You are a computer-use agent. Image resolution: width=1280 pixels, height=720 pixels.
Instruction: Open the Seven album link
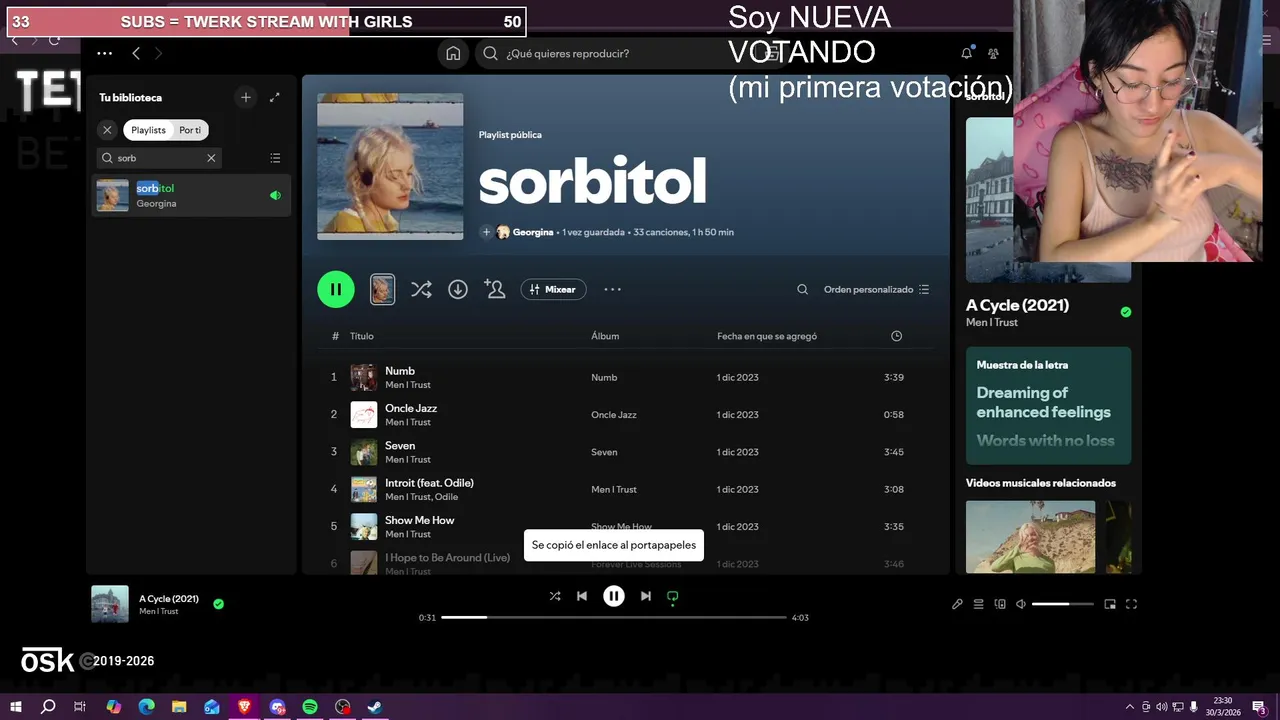(x=604, y=452)
